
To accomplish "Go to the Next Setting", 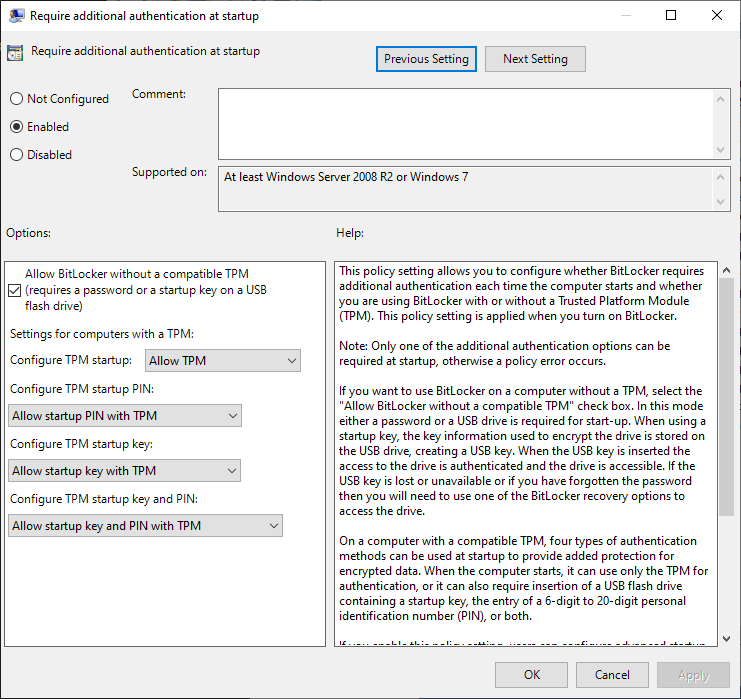I will click(x=535, y=59).
